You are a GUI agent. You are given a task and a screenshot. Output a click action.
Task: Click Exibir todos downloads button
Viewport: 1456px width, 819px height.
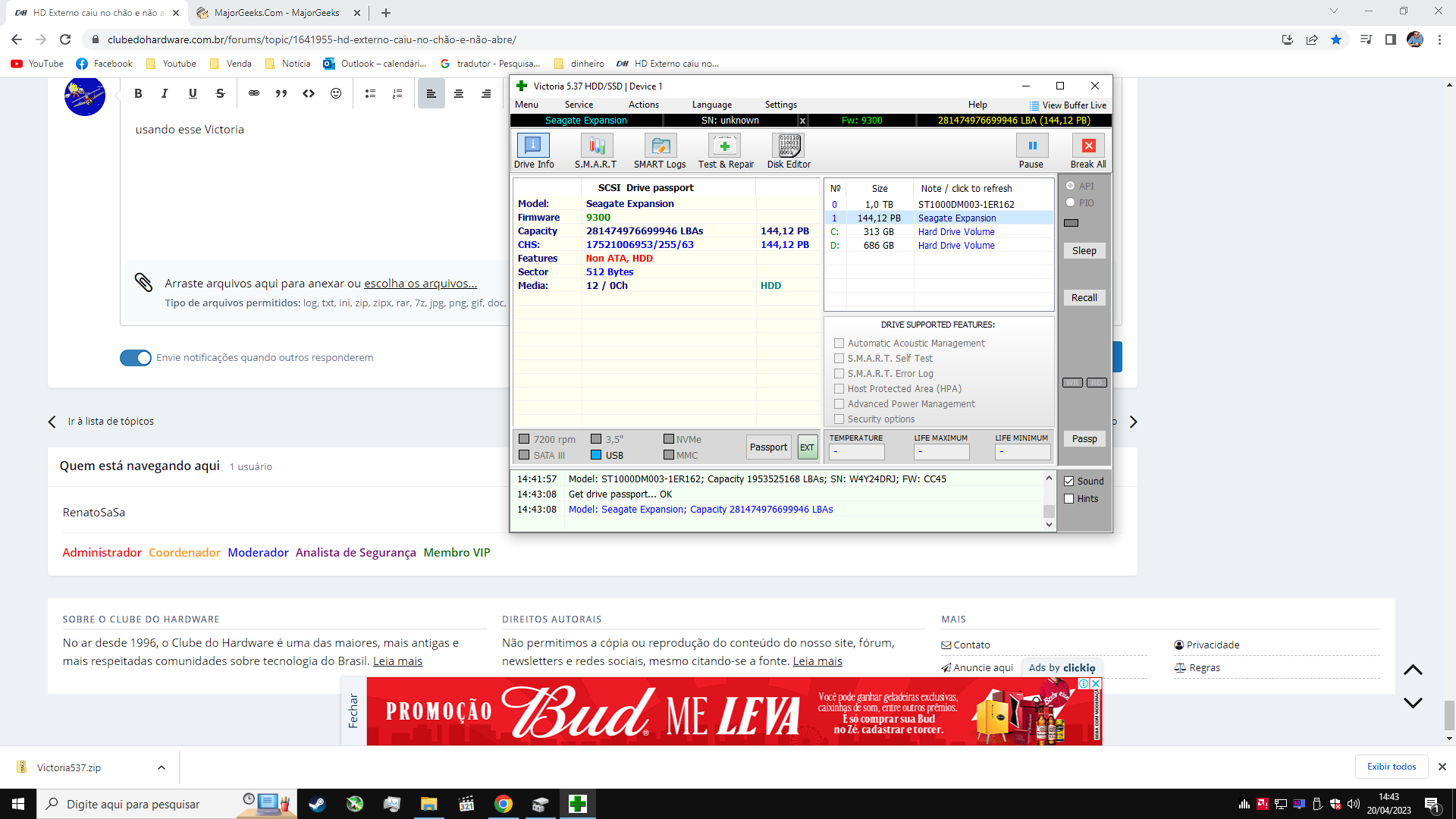pos(1392,767)
